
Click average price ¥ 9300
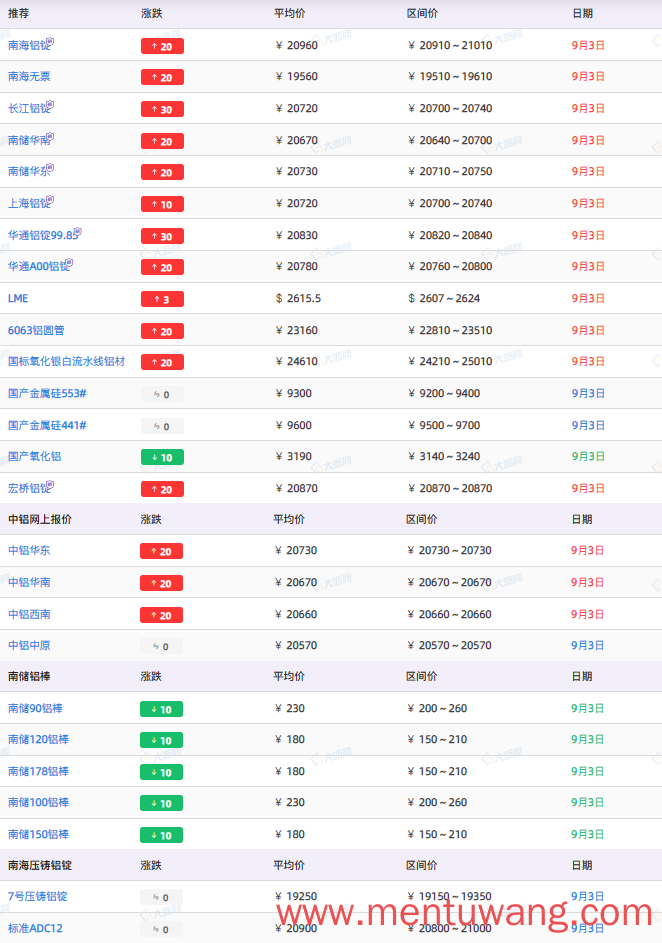click(293, 393)
